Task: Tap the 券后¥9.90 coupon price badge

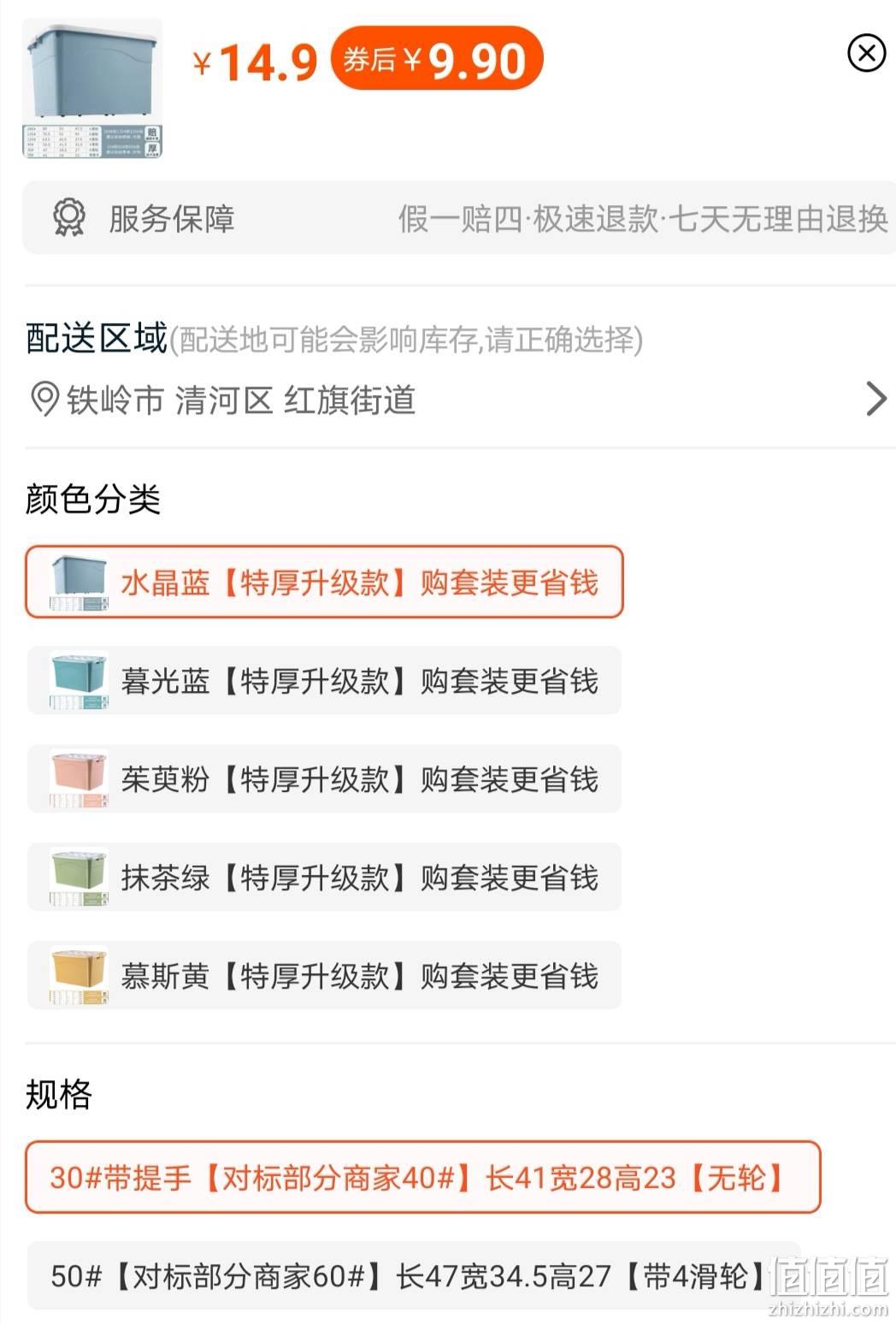Action: (437, 59)
